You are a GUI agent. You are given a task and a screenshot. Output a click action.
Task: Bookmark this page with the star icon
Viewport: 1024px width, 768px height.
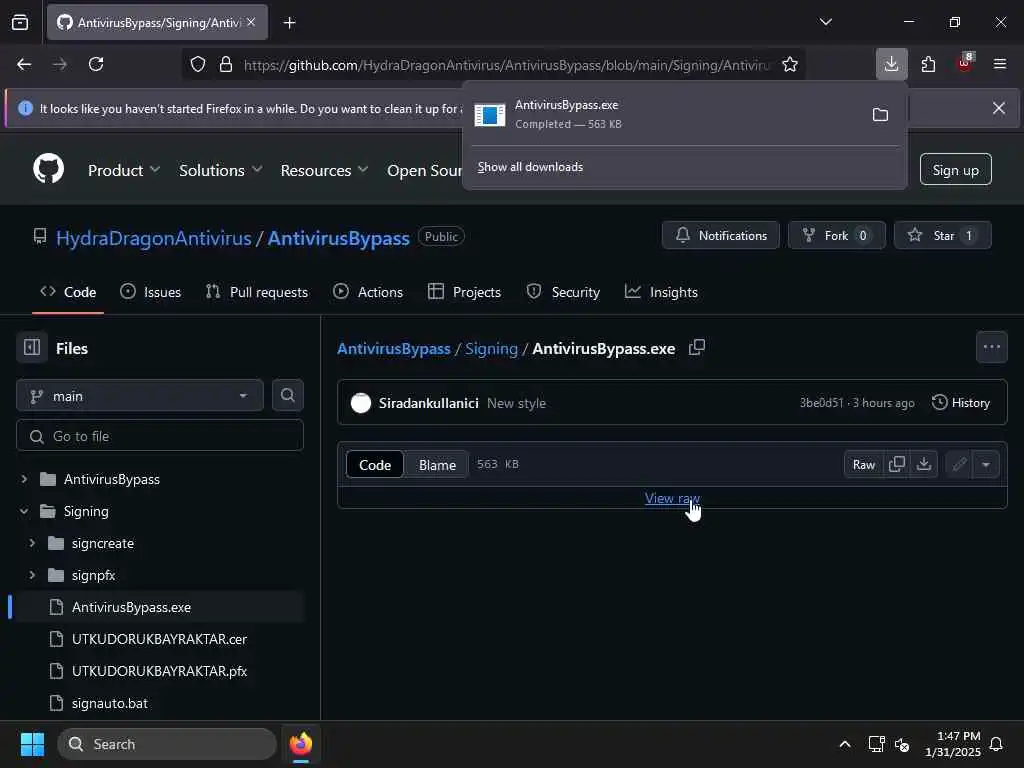(x=790, y=64)
